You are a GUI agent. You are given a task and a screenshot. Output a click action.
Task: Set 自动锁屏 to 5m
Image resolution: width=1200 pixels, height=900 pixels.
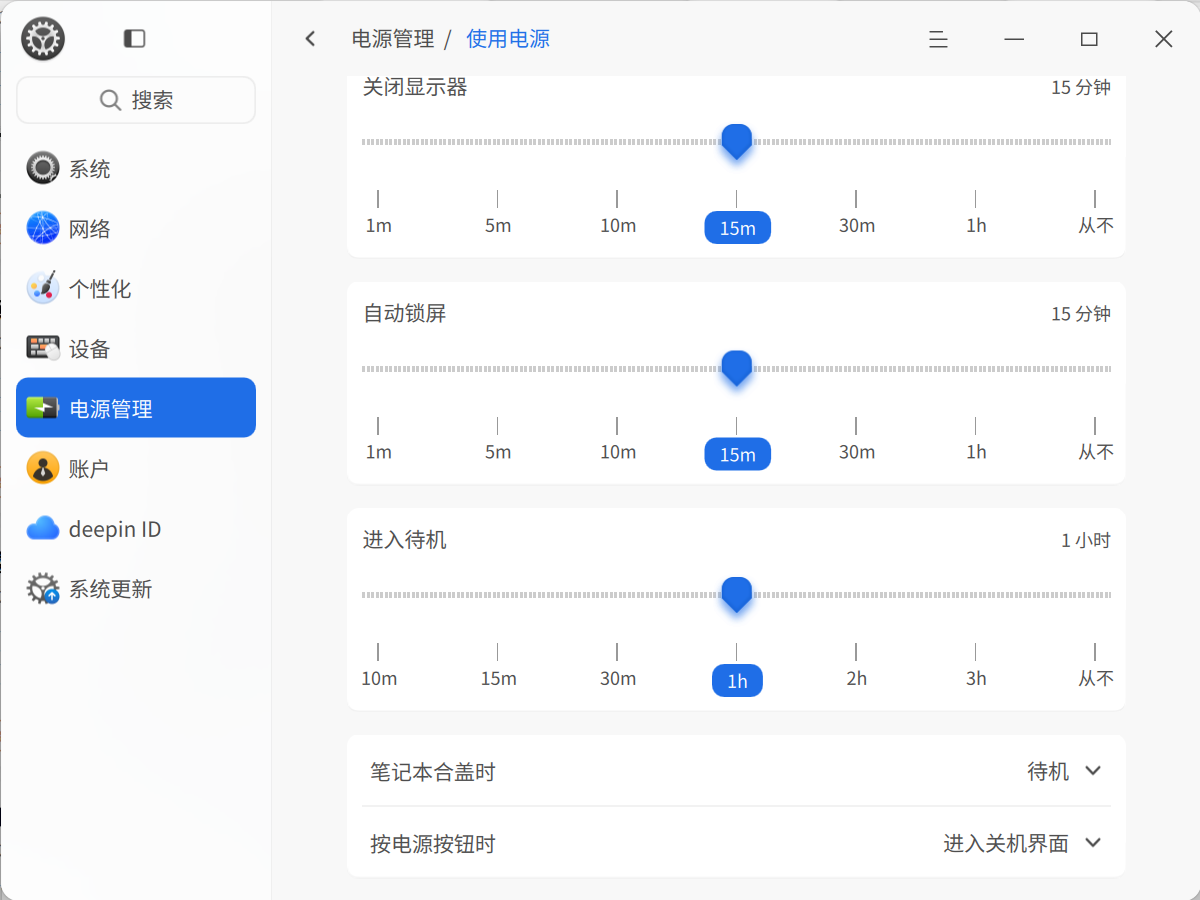click(498, 452)
